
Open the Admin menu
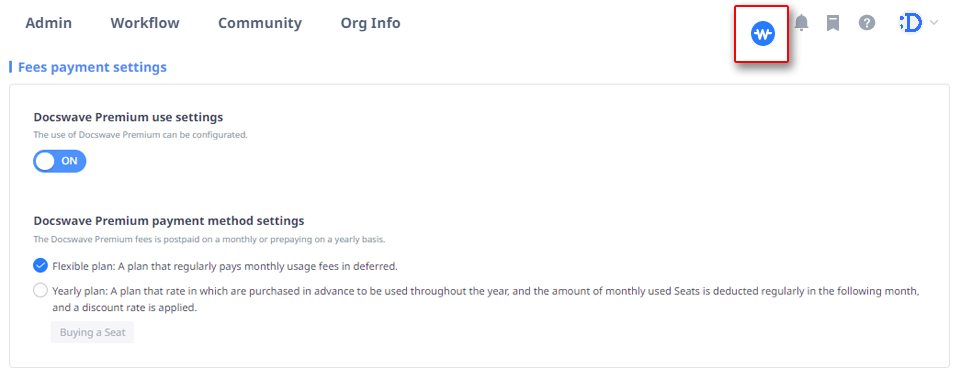48,23
